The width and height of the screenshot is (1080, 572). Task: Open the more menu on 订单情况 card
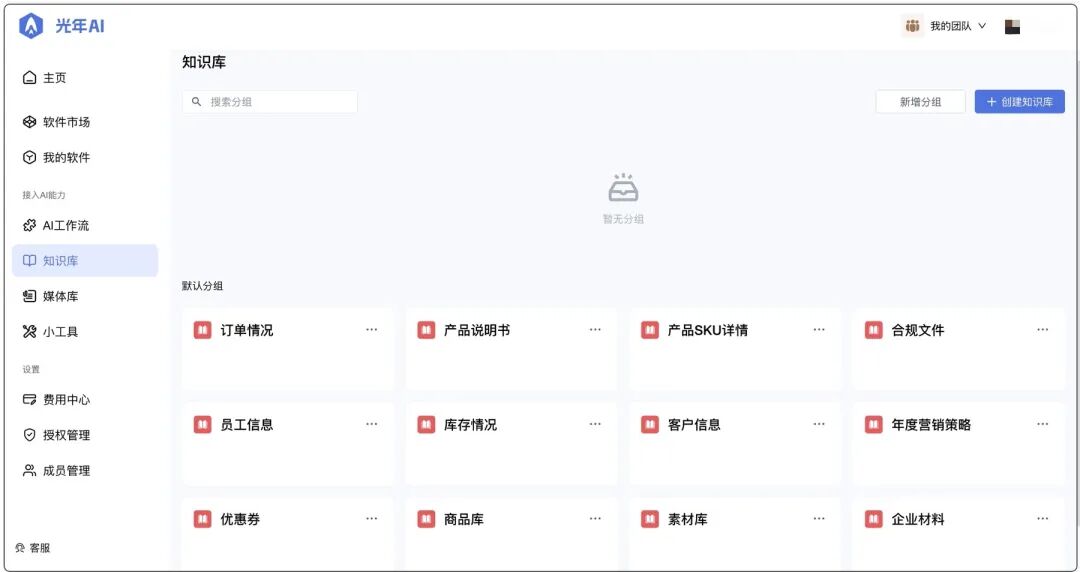[372, 329]
